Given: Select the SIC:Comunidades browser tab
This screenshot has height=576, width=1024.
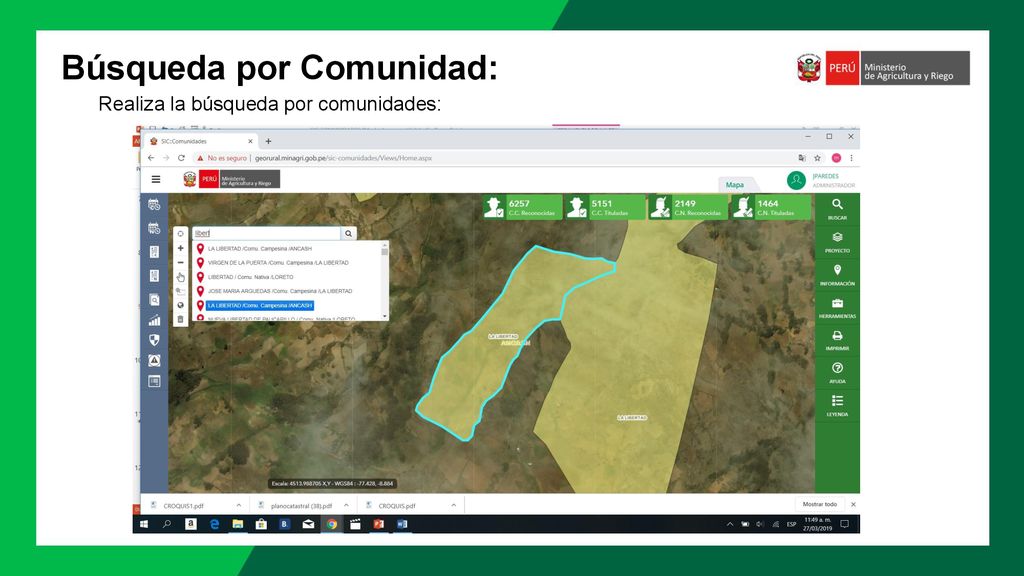Looking at the screenshot, I should click(199, 141).
